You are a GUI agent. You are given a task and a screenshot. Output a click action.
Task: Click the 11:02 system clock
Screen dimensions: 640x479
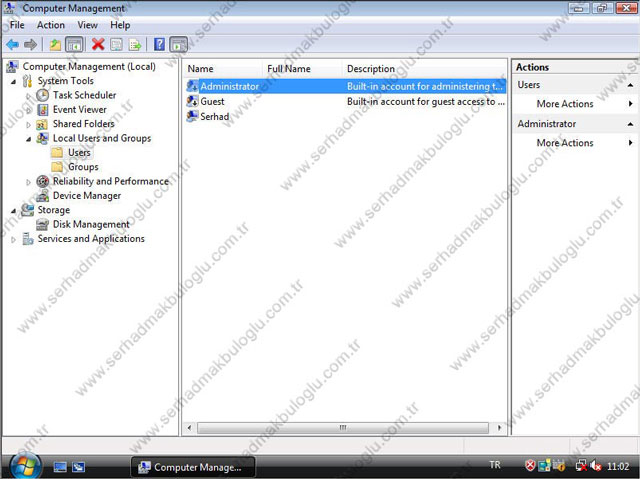point(618,466)
